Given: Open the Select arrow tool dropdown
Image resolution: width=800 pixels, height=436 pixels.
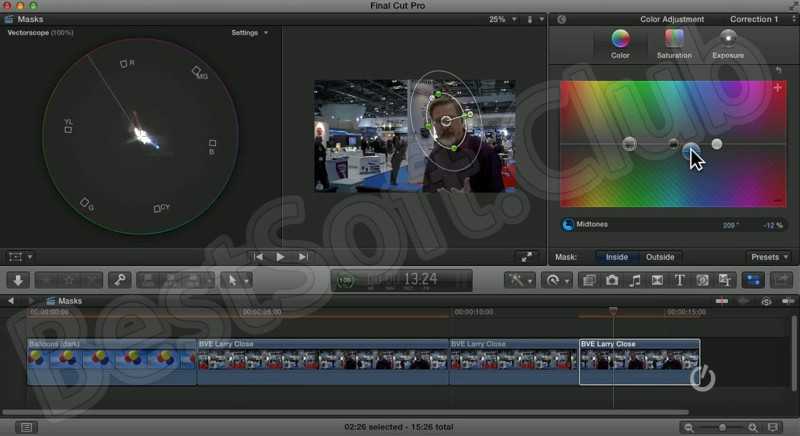Looking at the screenshot, I should pyautogui.click(x=237, y=280).
